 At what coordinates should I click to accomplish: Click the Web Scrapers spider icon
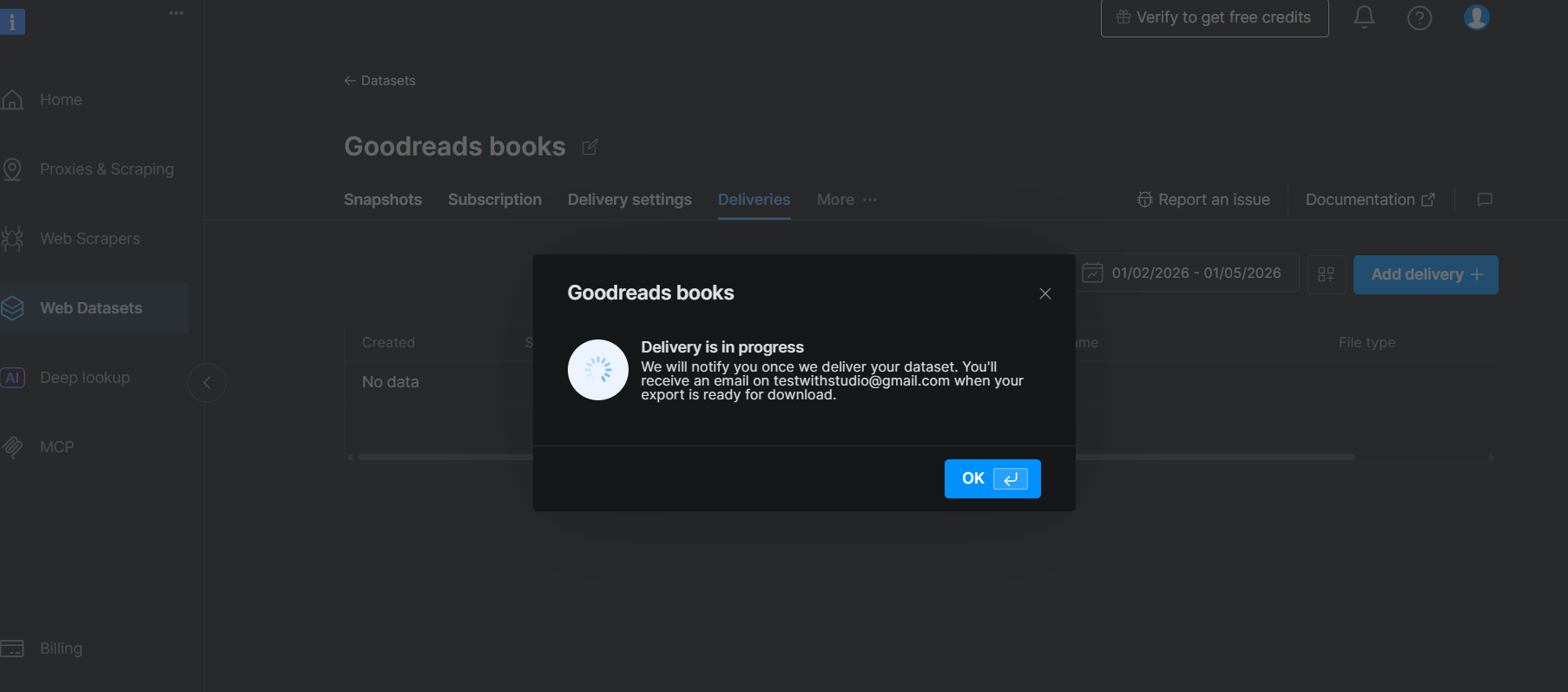[12, 239]
